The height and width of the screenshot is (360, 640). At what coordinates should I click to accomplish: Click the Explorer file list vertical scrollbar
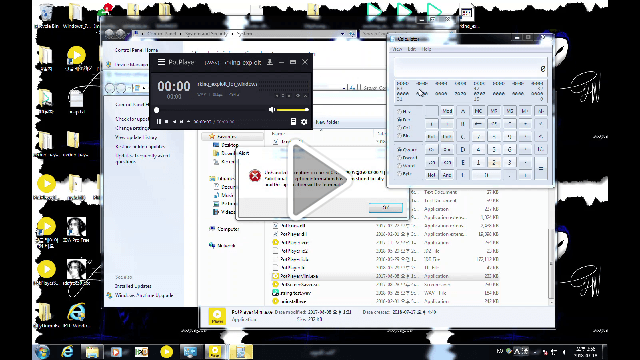point(551,263)
